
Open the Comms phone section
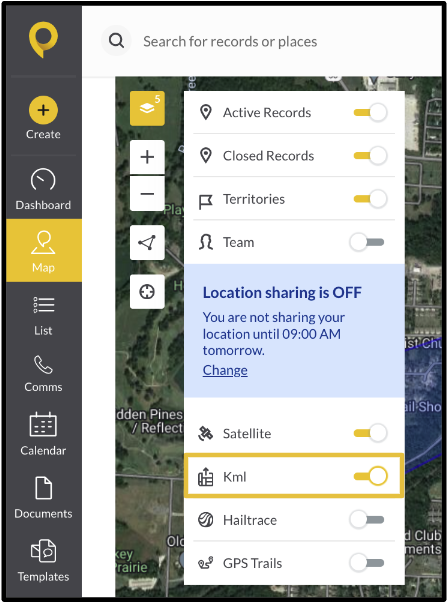pyautogui.click(x=43, y=373)
